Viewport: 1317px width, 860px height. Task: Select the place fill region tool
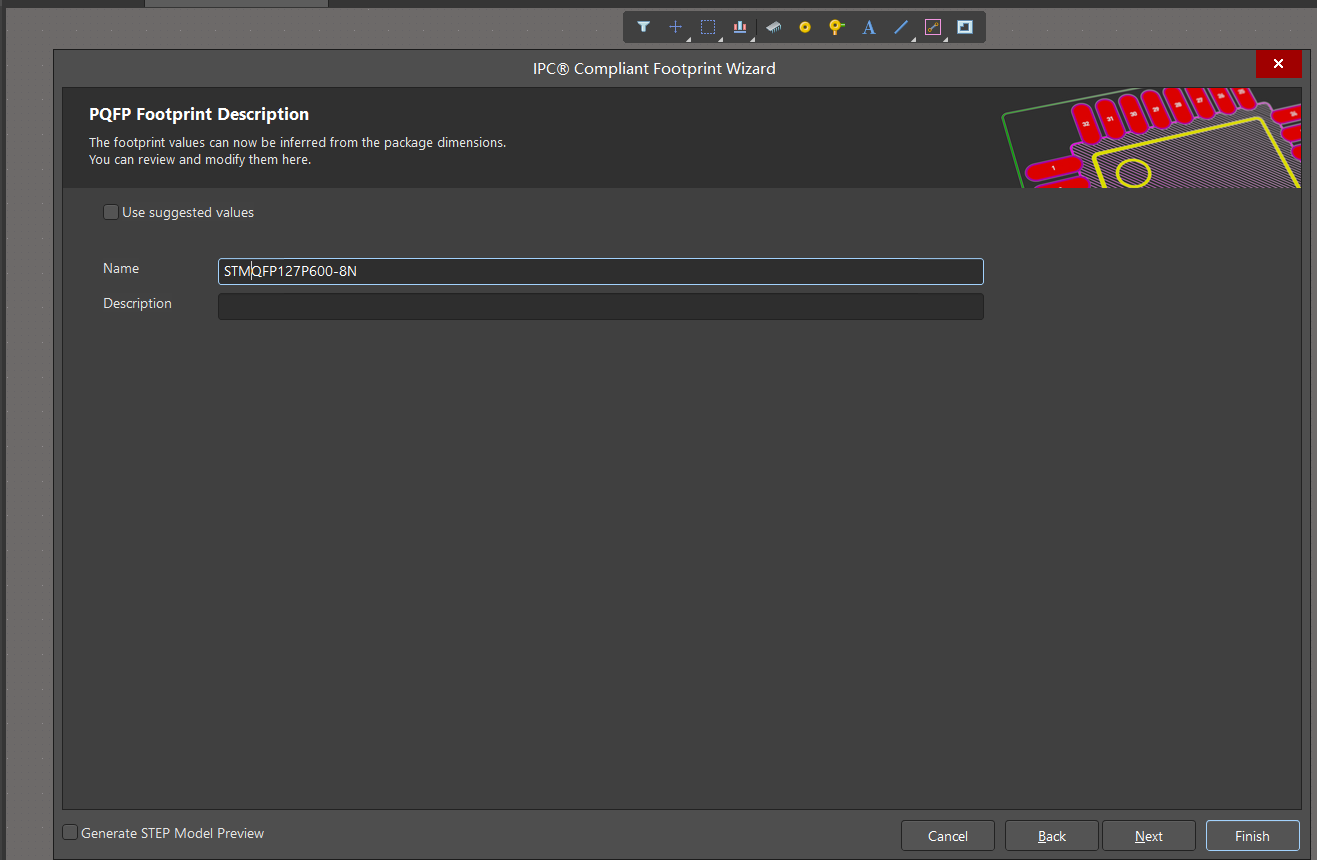965,27
